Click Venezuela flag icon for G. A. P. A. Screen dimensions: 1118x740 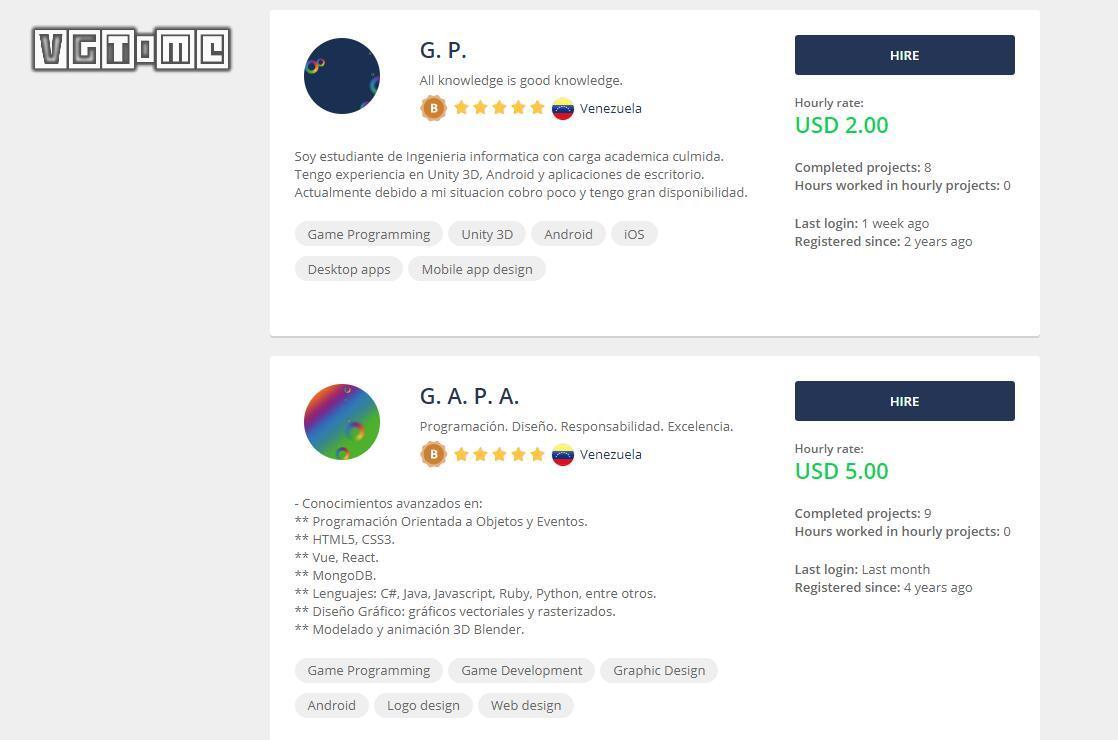coord(563,454)
